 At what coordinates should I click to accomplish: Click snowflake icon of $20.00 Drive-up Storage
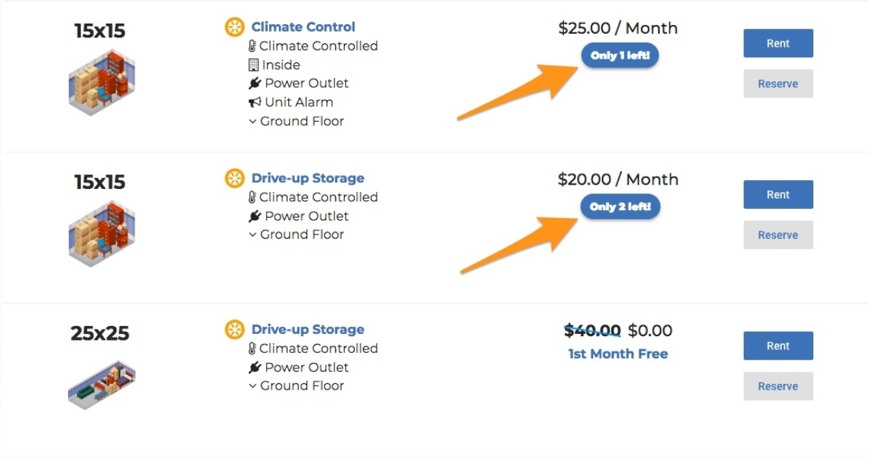tap(235, 178)
